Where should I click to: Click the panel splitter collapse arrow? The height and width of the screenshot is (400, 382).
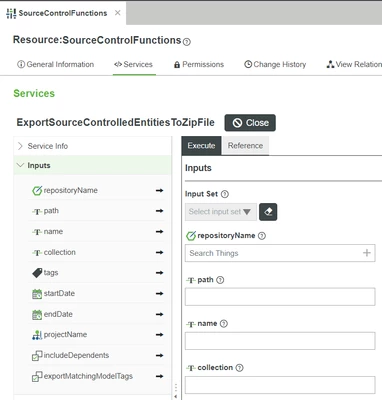click(176, 396)
